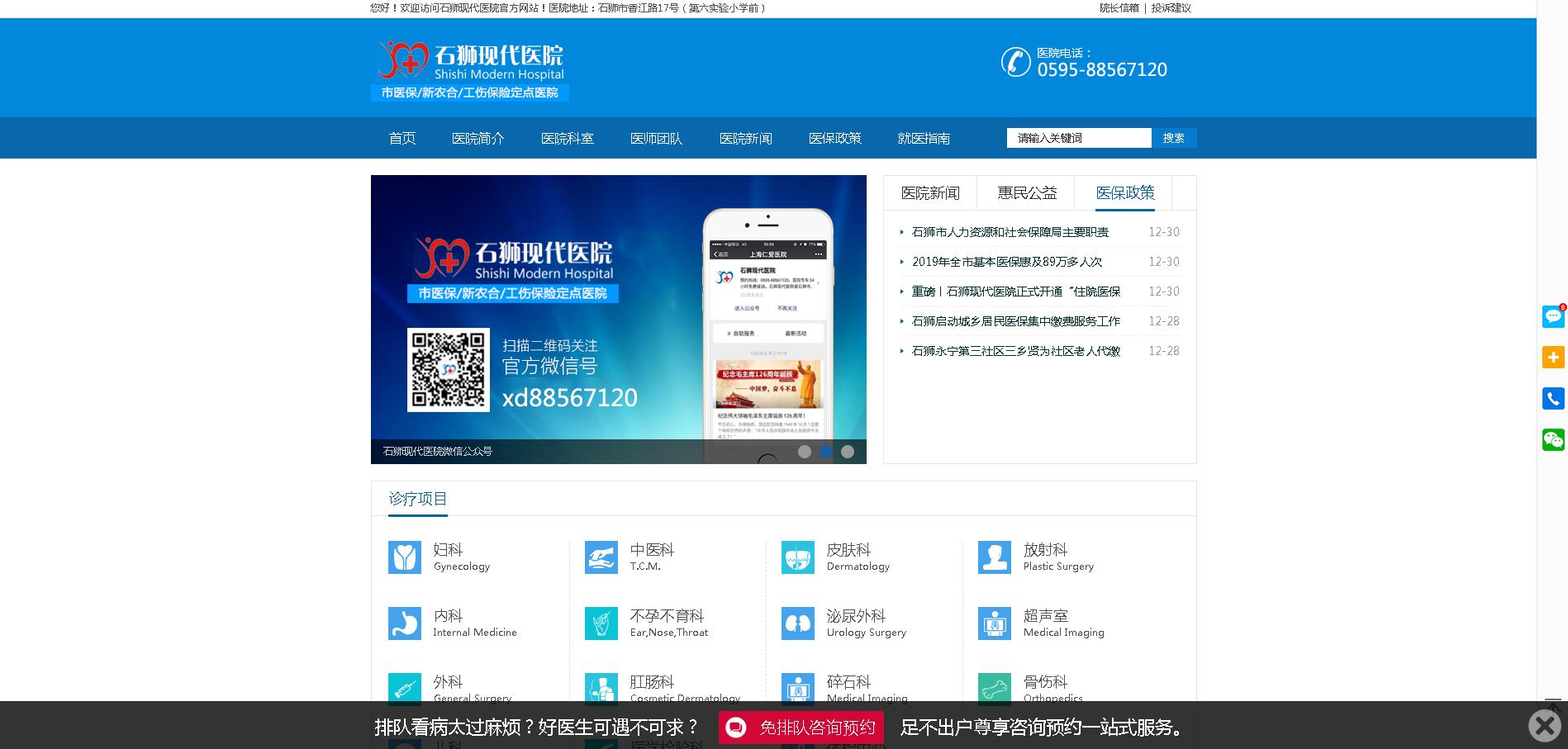Screen dimensions: 1568x749
Task: Switch to the 医院新闻 tab
Action: 930,193
